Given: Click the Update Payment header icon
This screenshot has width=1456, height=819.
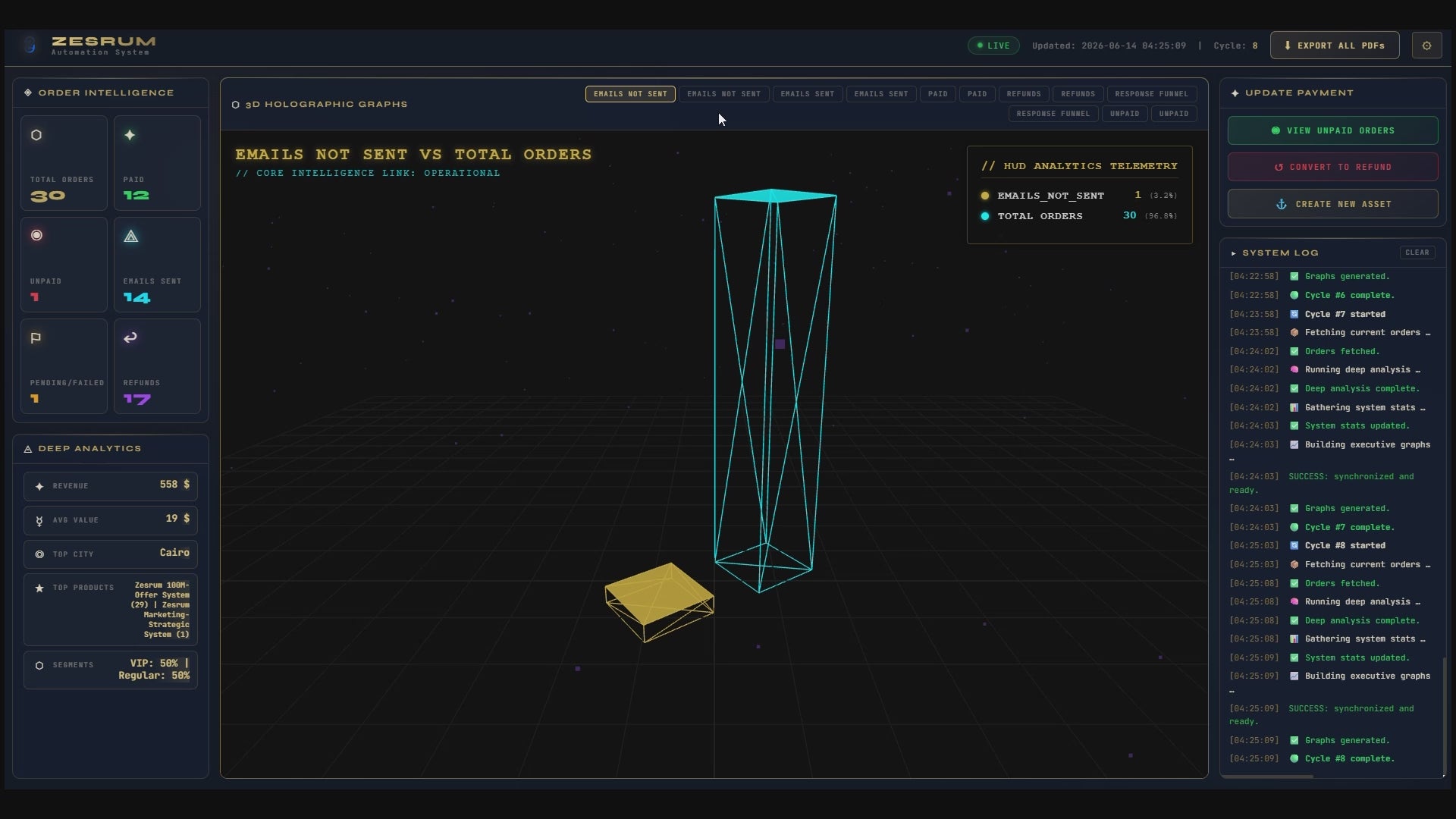Looking at the screenshot, I should pos(1235,93).
